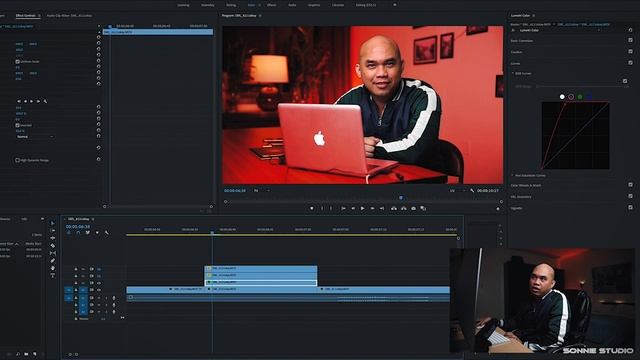Switch to the Assembly workspace
Viewport: 640px width, 360px height.
point(208,5)
